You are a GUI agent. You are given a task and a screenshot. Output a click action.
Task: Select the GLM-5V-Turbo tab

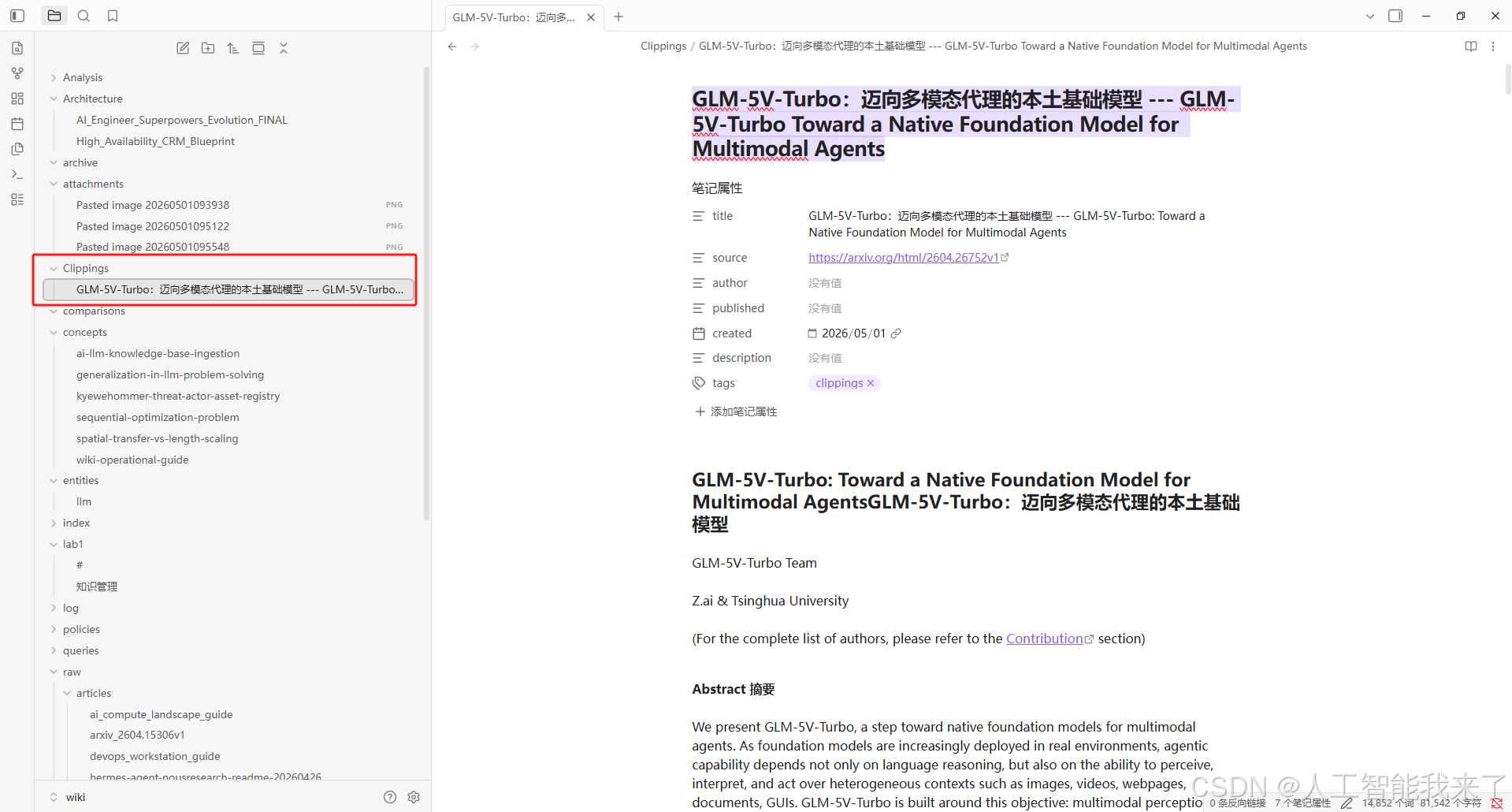[514, 17]
